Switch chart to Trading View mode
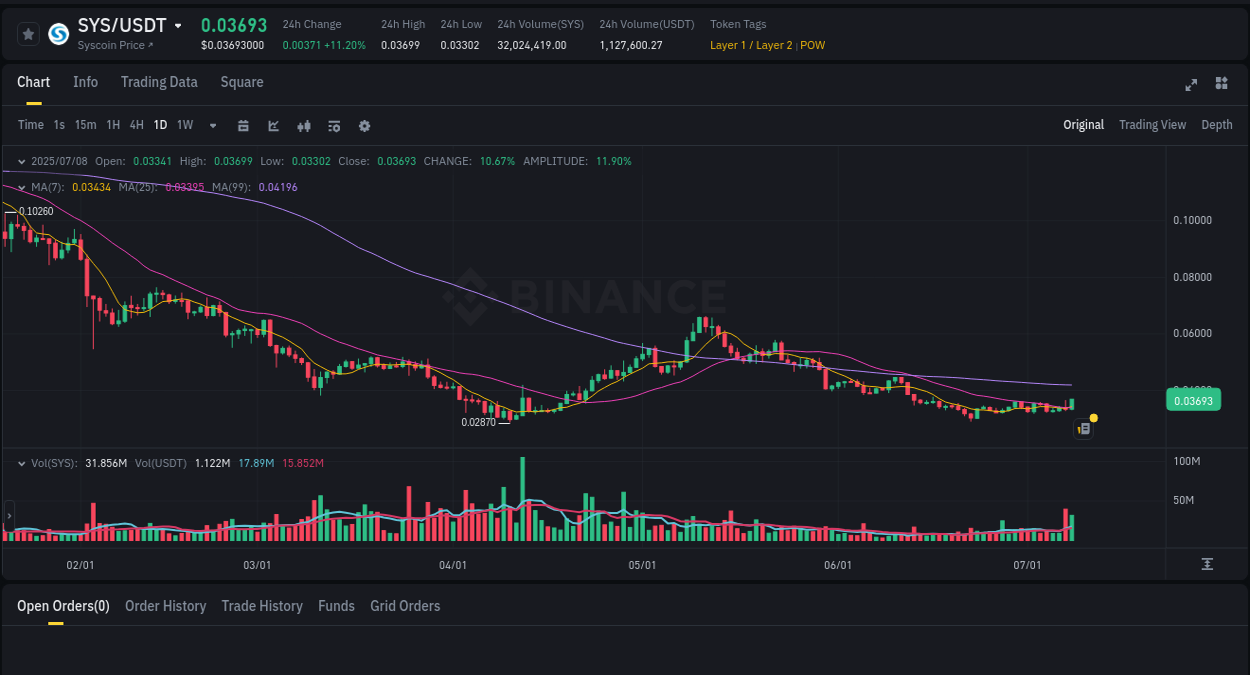This screenshot has width=1250, height=675. point(1152,125)
